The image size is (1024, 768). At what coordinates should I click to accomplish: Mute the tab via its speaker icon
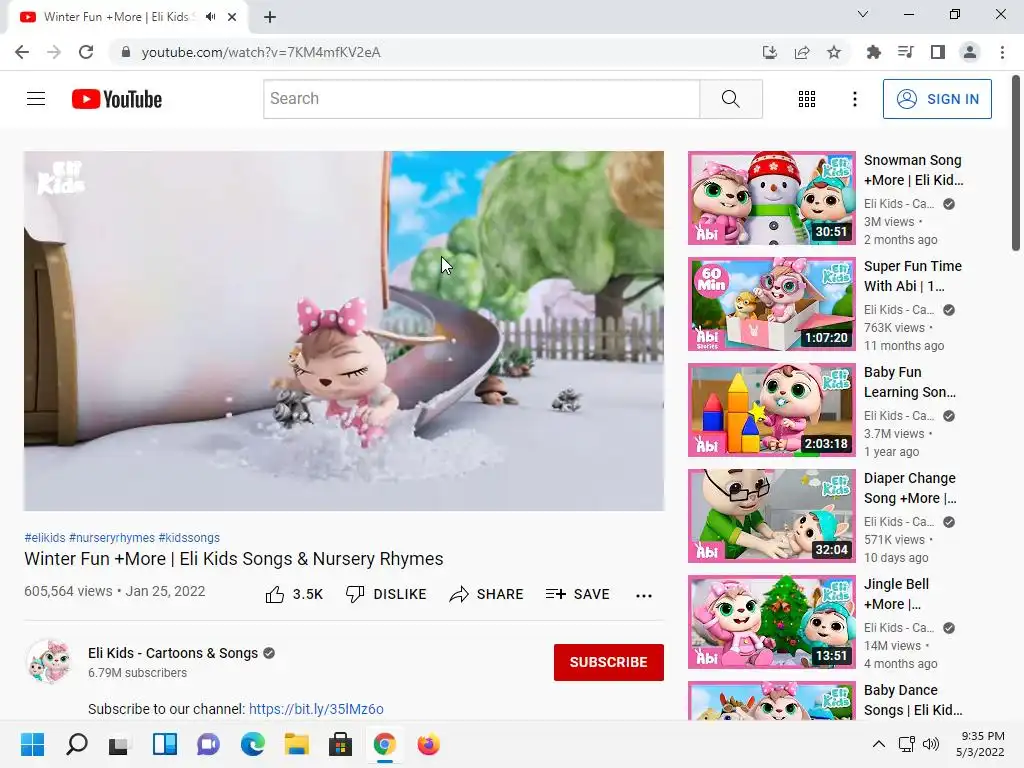[210, 17]
